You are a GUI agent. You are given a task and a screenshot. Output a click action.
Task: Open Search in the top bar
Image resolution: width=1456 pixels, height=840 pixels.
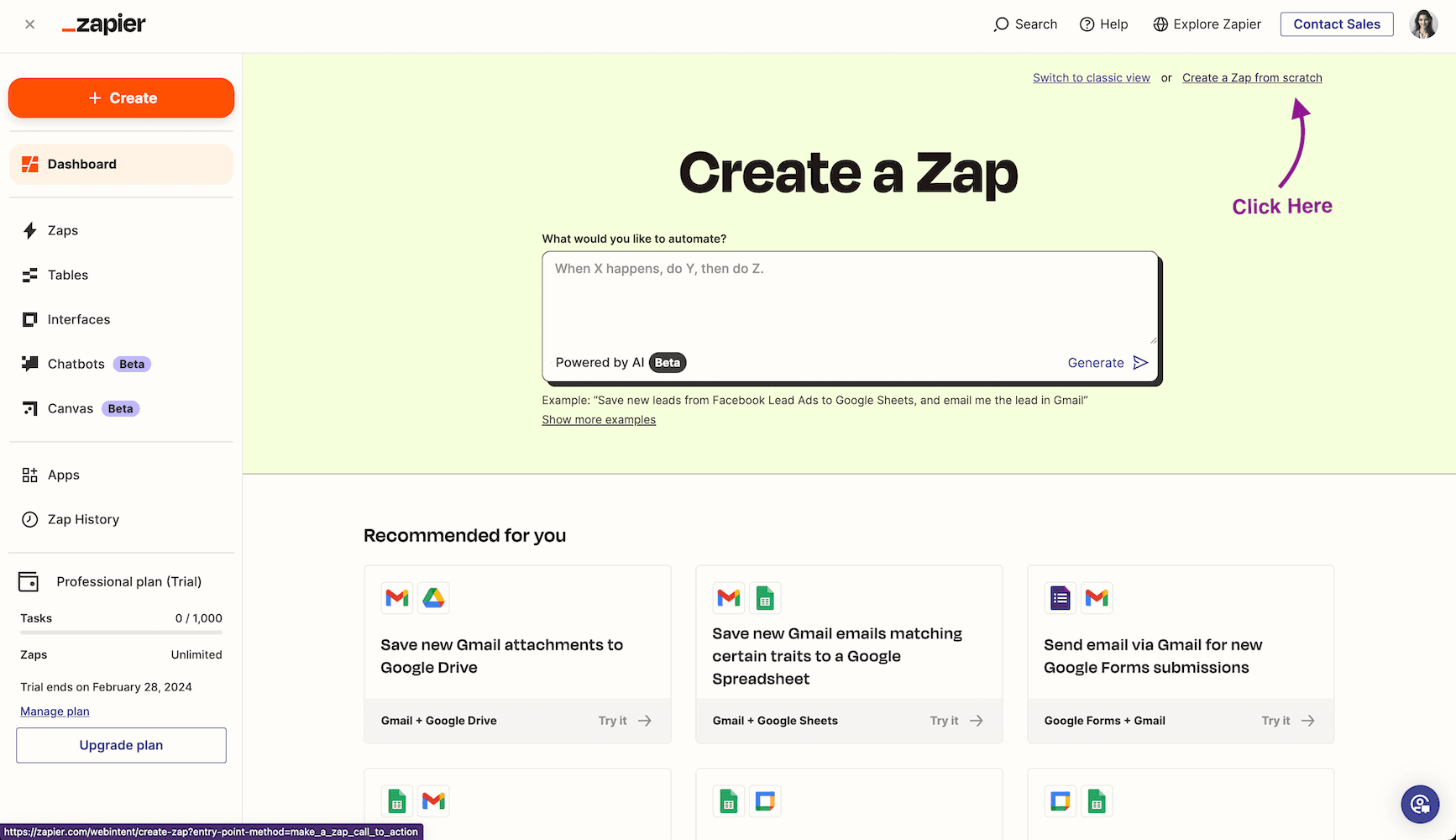(x=1025, y=24)
